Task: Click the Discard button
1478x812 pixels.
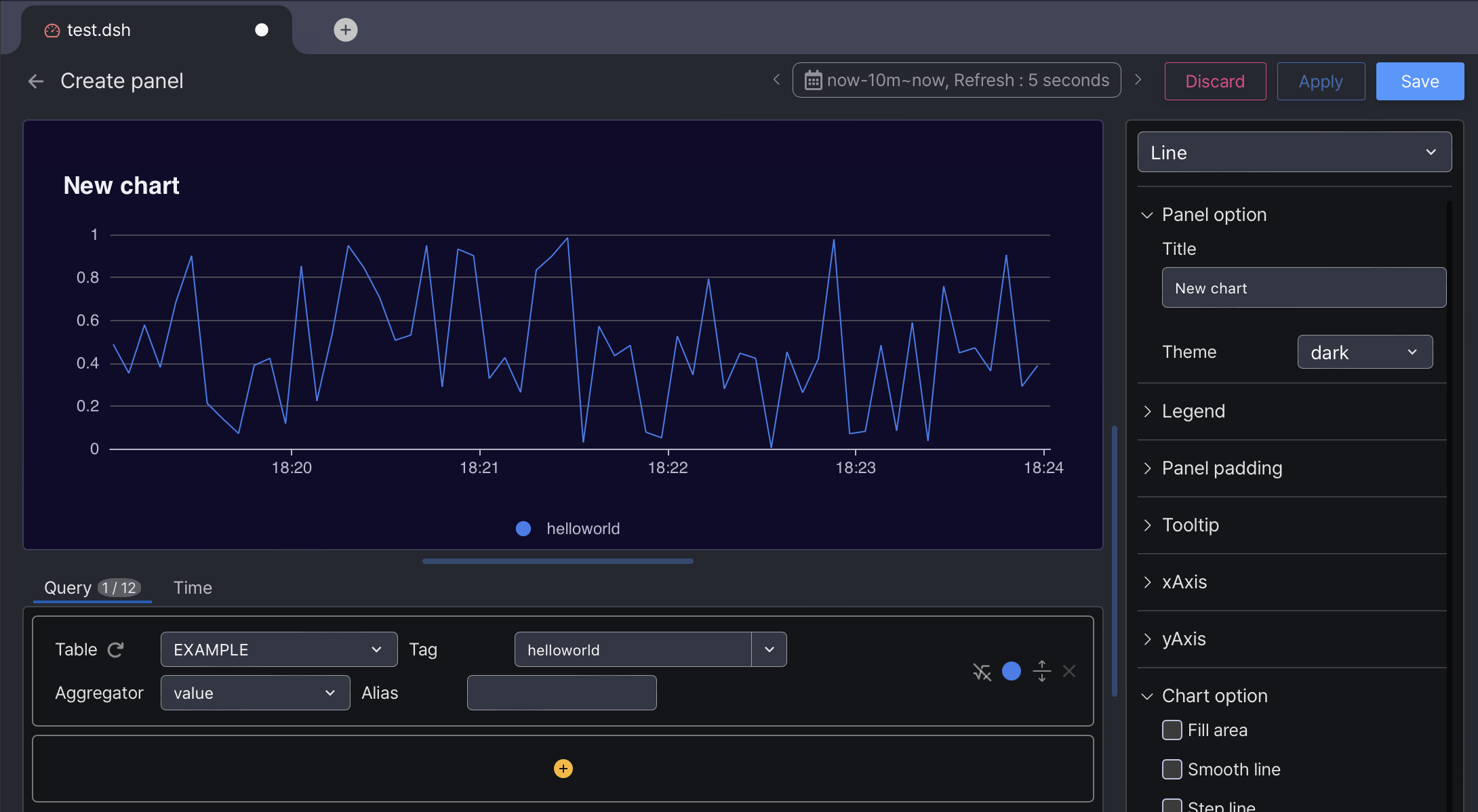Action: (x=1215, y=81)
